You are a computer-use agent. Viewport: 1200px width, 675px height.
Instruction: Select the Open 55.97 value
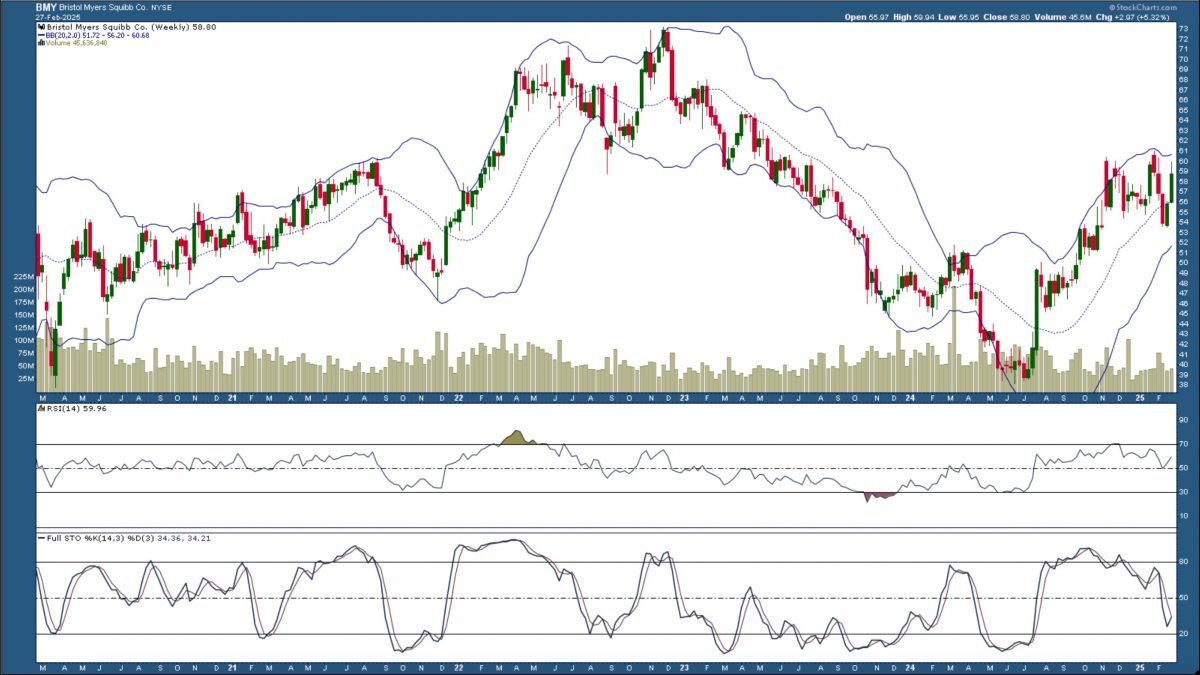[866, 16]
